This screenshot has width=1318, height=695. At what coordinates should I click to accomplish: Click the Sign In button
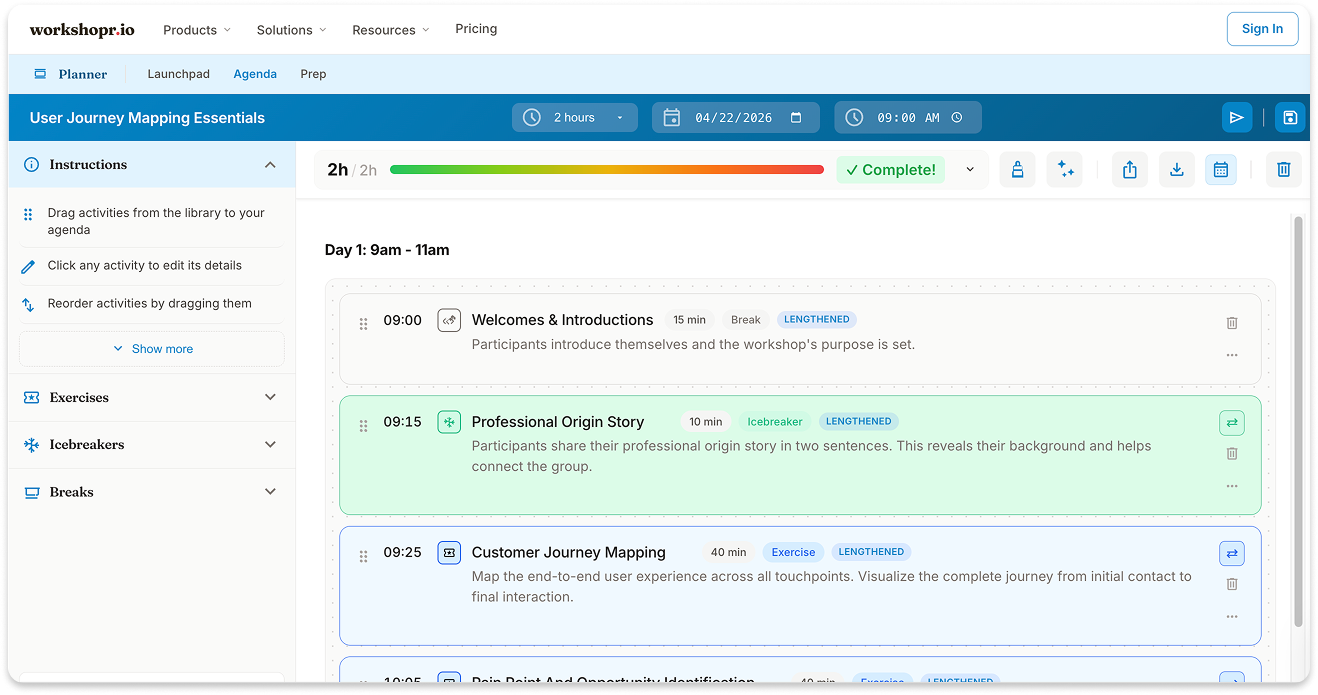[1262, 29]
